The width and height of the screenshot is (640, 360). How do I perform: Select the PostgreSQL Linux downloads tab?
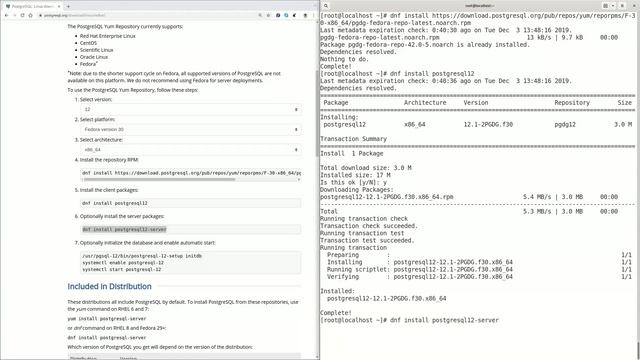[x=32, y=6]
